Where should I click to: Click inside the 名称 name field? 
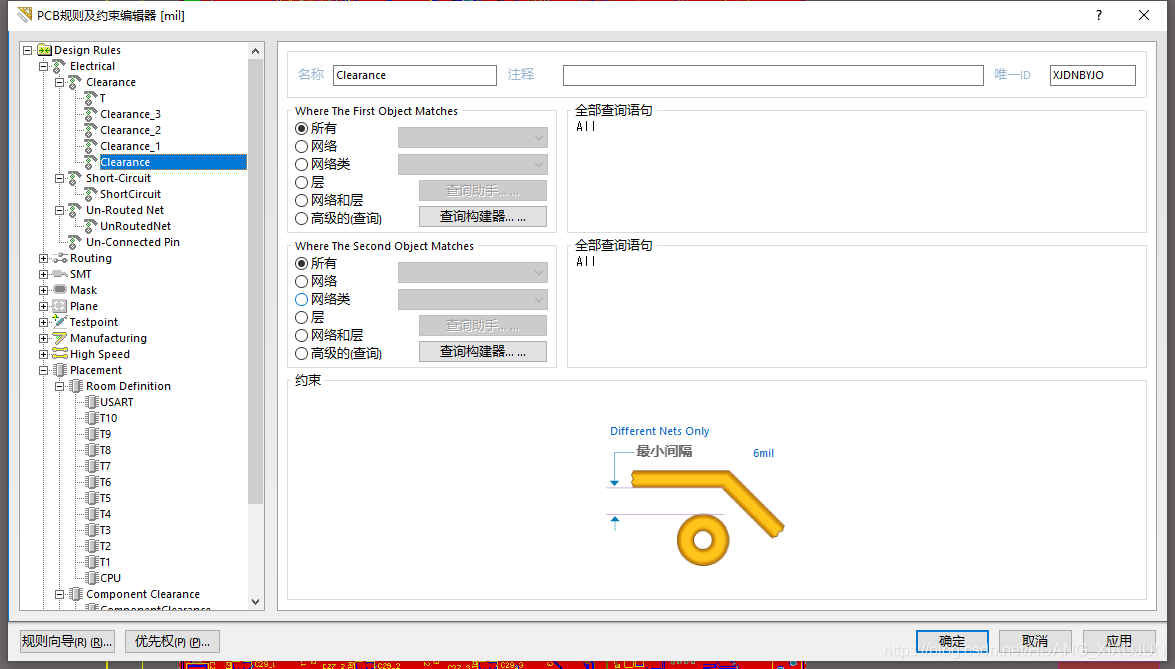414,75
